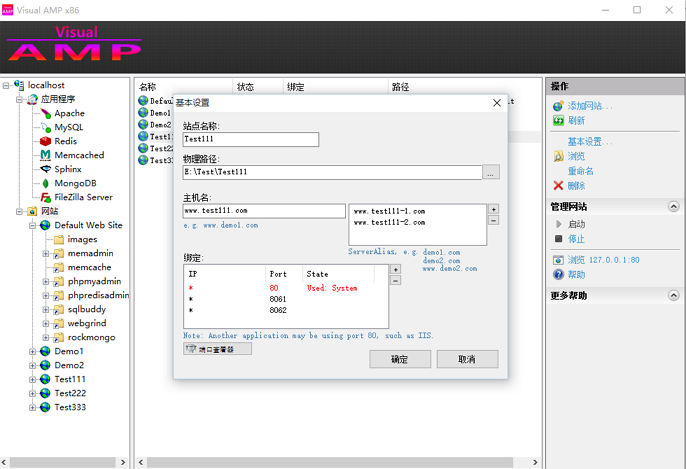Click the physical path browse ... button
This screenshot has height=469, width=686.
(491, 172)
